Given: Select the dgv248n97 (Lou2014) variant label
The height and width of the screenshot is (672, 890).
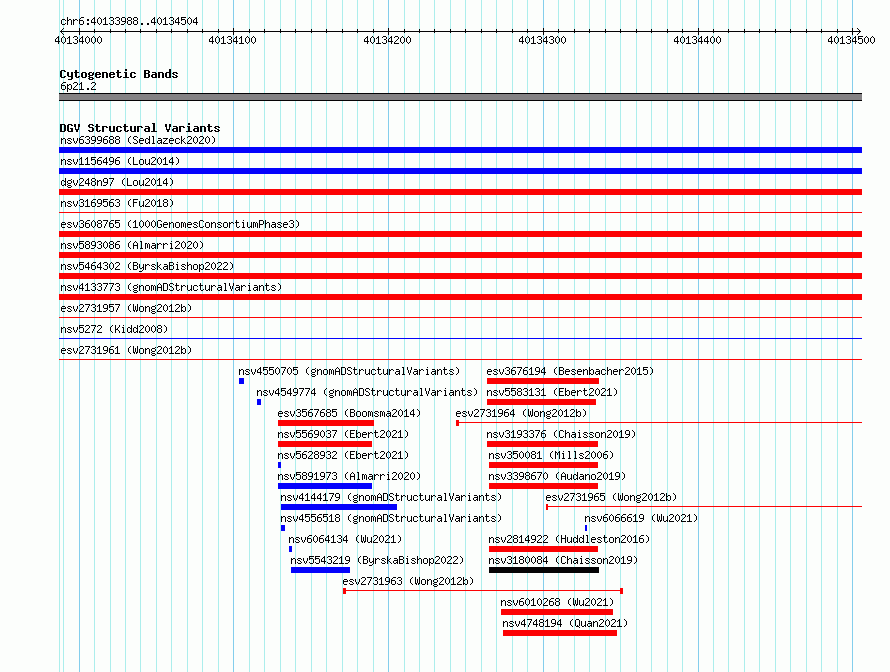Looking at the screenshot, I should tap(117, 182).
